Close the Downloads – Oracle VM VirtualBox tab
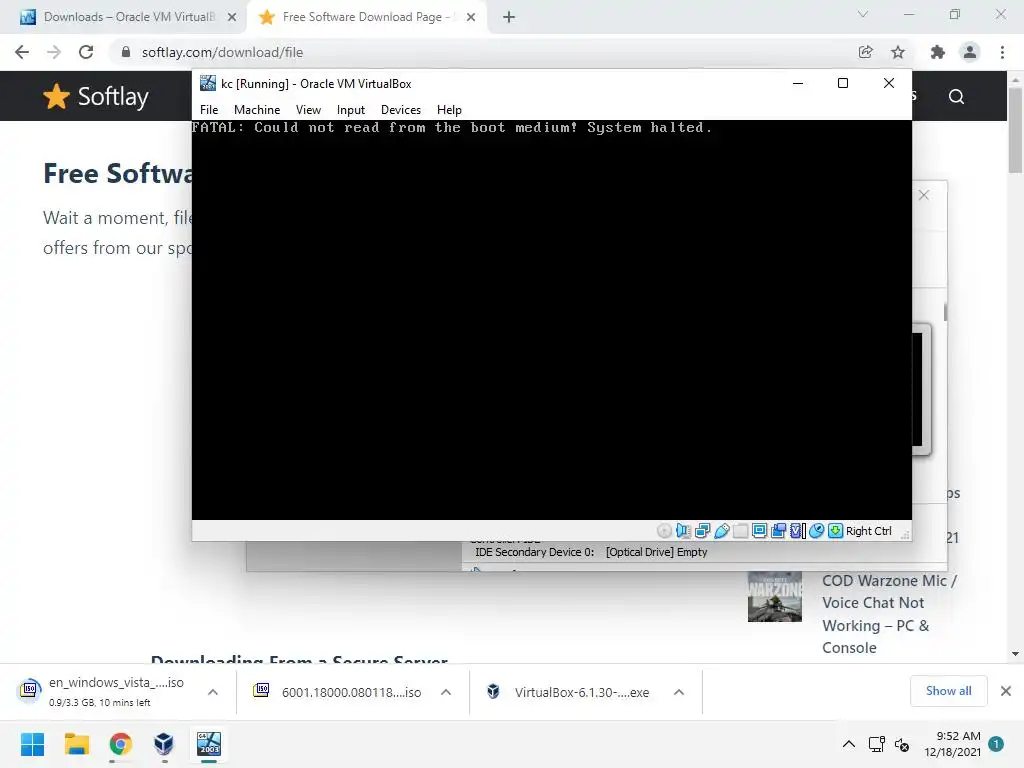The height and width of the screenshot is (768, 1024). 232,17
